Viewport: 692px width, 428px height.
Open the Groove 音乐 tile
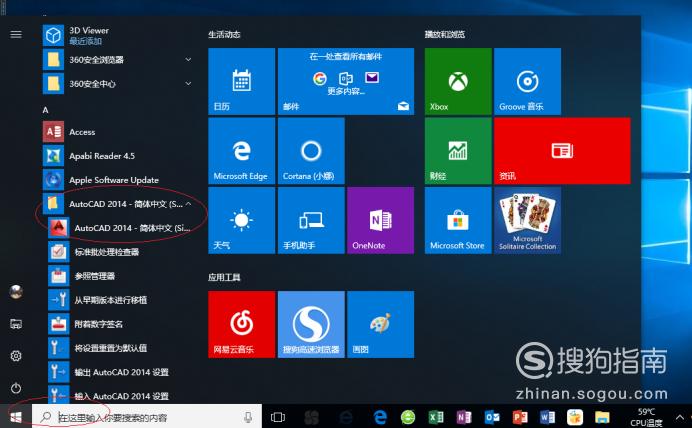point(527,81)
